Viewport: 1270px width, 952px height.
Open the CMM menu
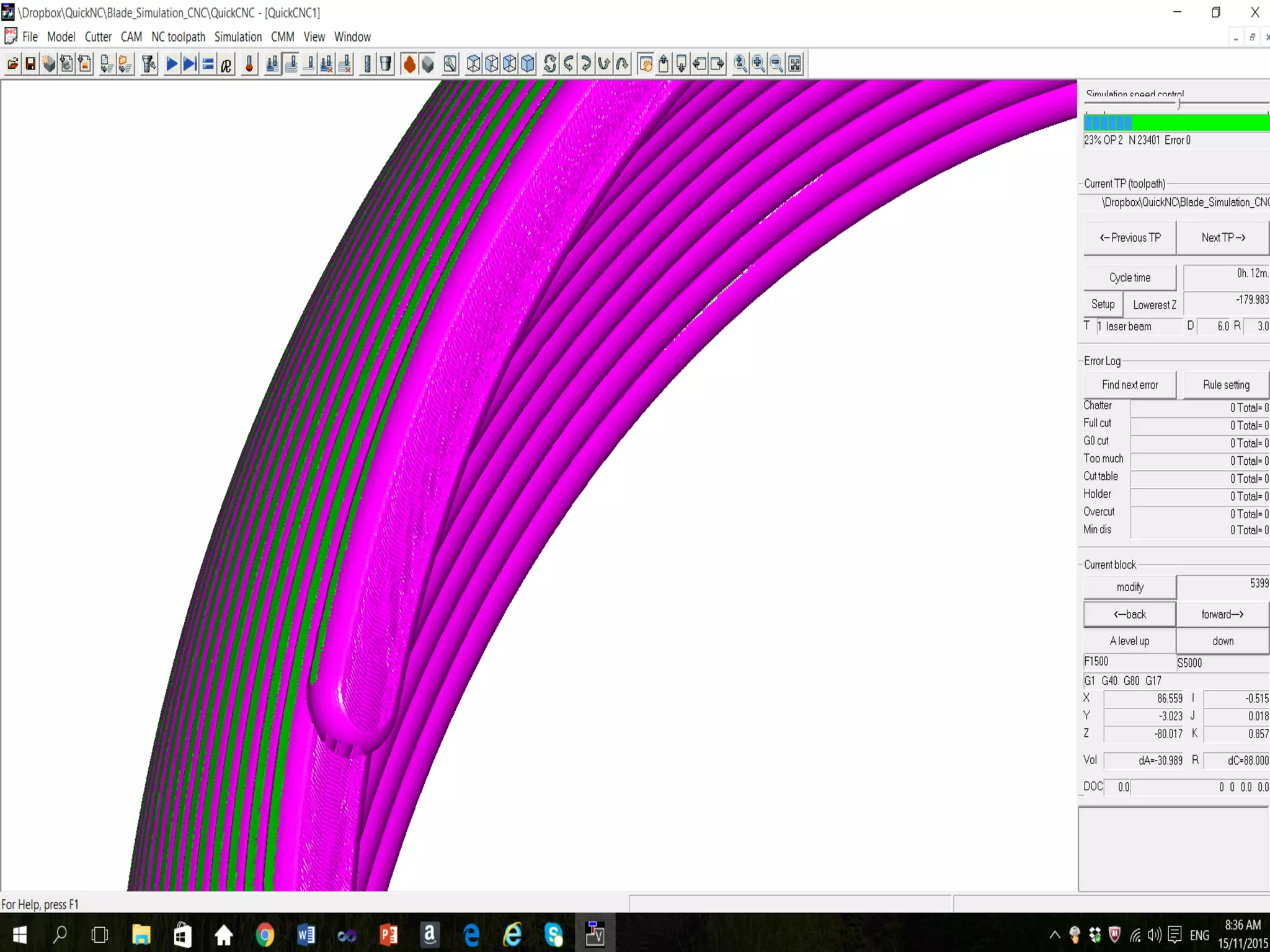point(282,37)
